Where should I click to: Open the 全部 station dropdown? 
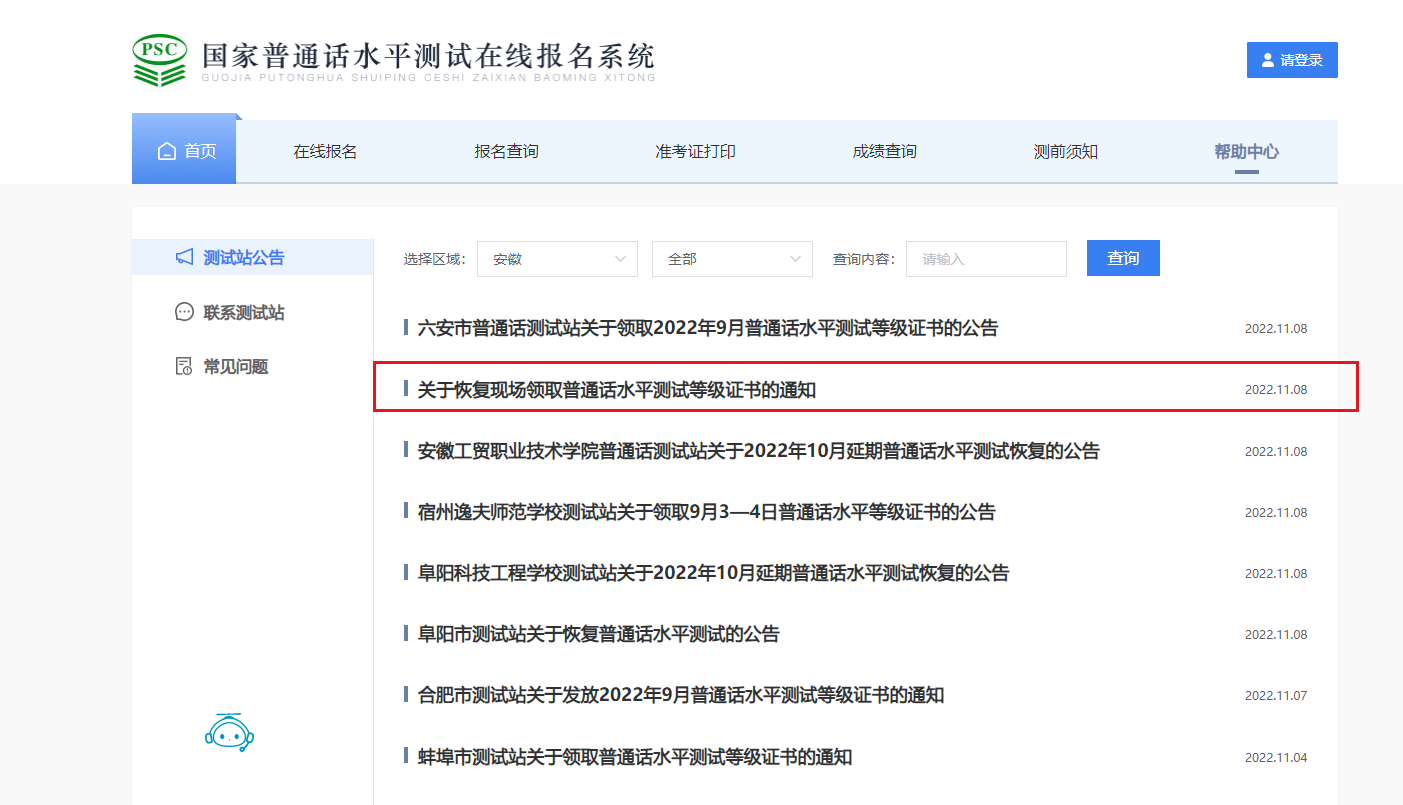click(x=732, y=259)
